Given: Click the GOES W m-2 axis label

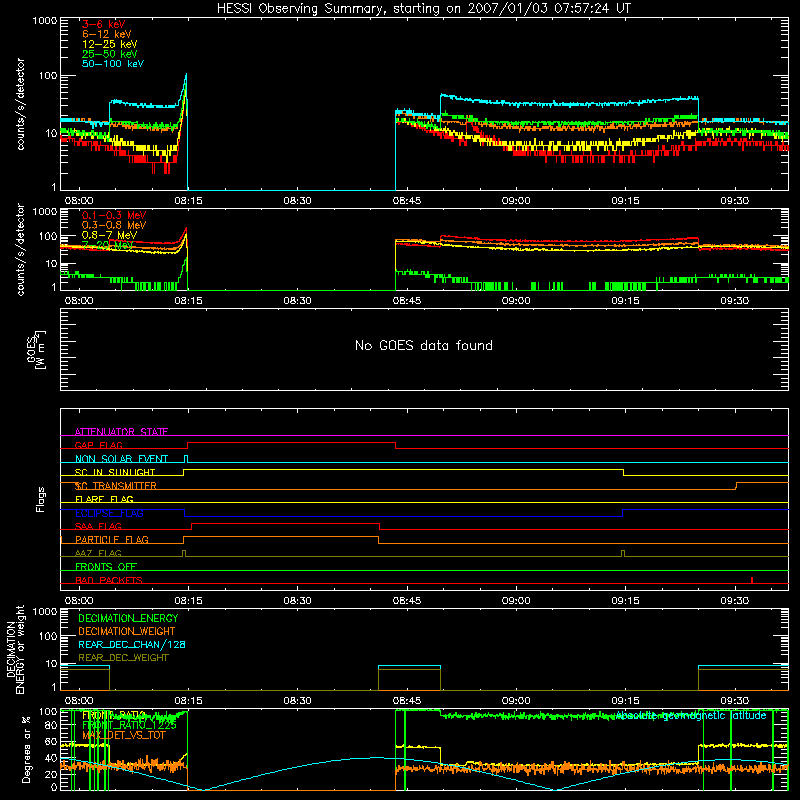Looking at the screenshot, I should [x=36, y=350].
